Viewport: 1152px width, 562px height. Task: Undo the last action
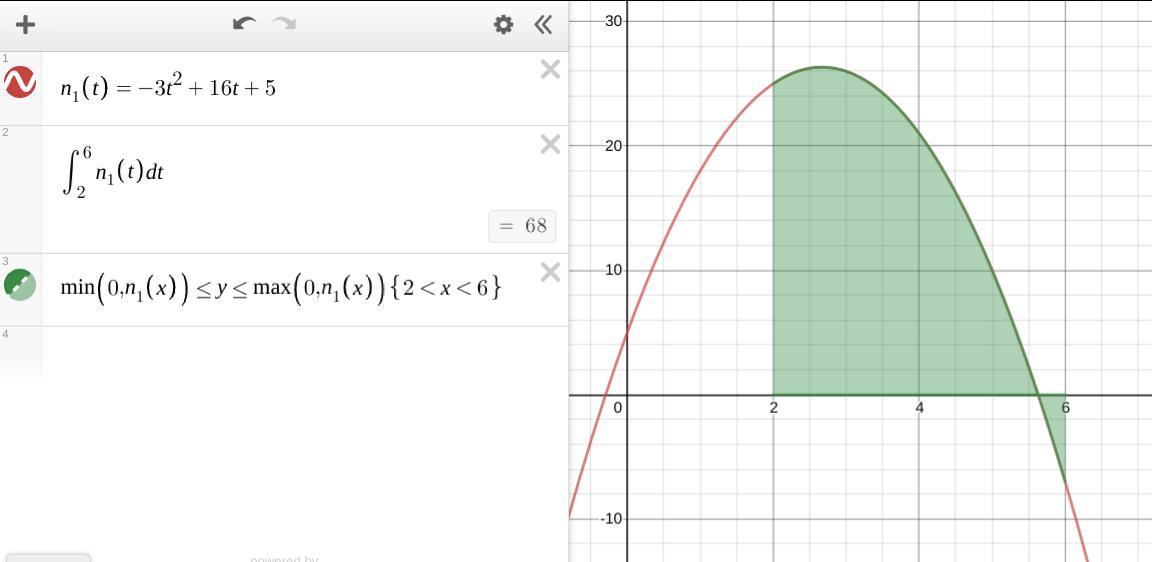coord(244,24)
